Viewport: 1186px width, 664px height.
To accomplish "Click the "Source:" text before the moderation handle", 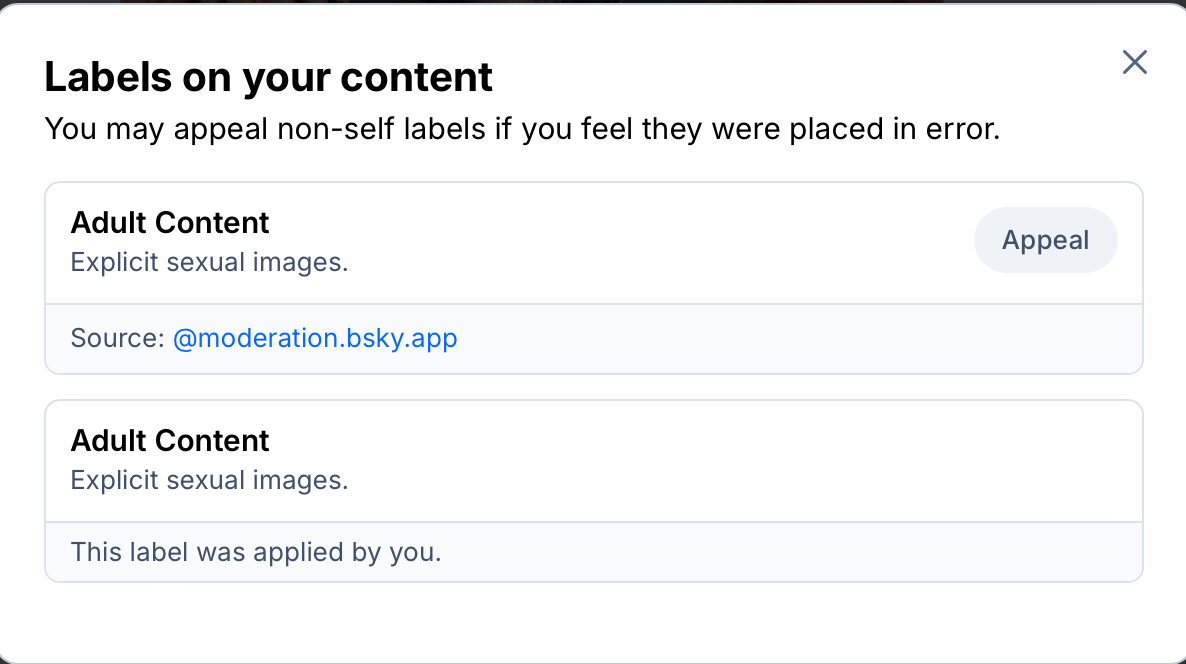I will (117, 338).
